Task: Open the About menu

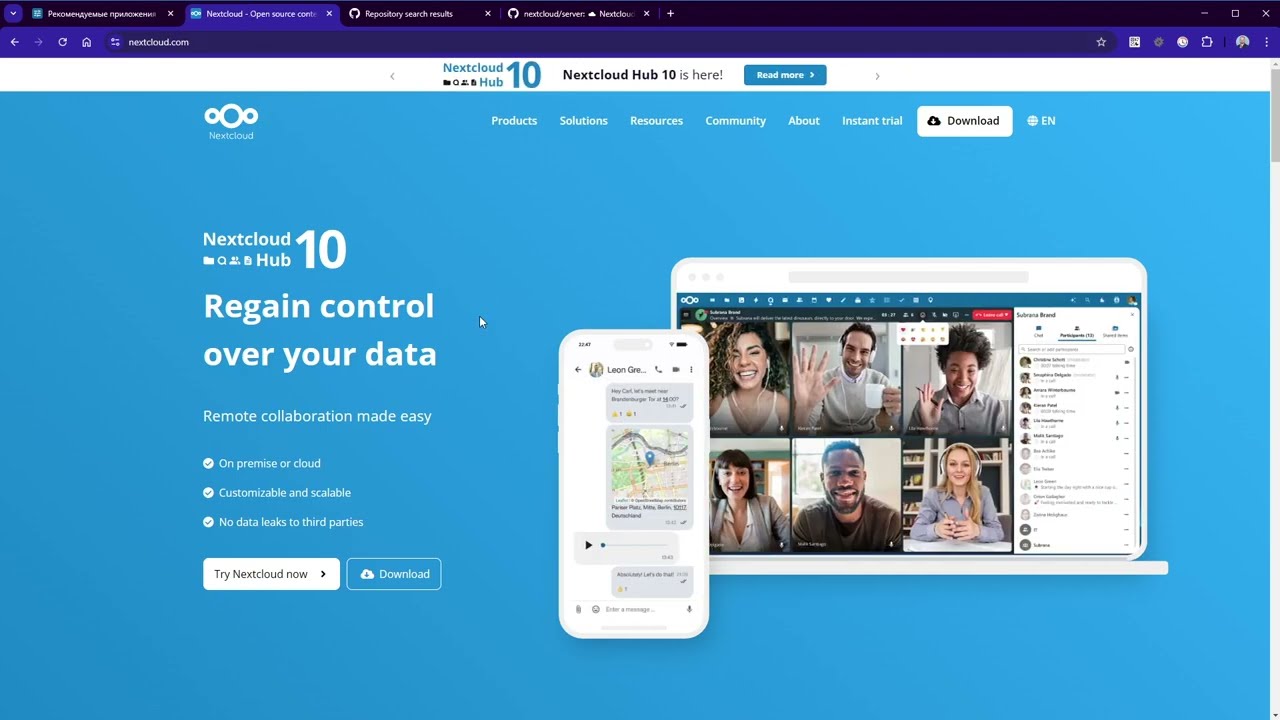Action: click(803, 121)
